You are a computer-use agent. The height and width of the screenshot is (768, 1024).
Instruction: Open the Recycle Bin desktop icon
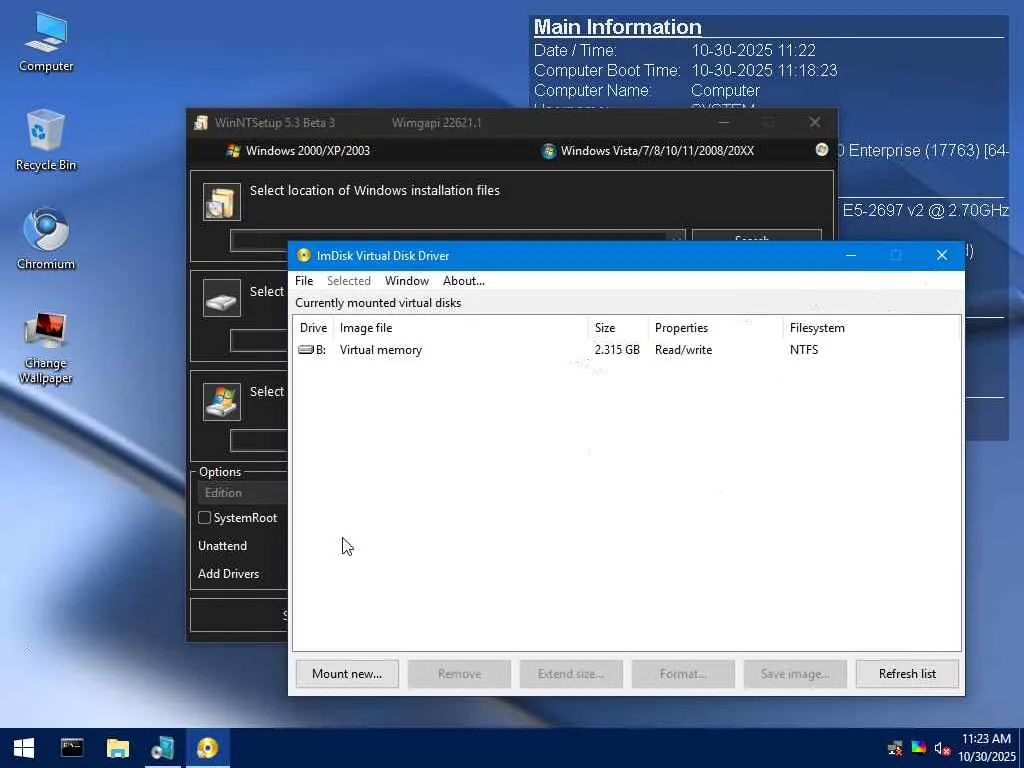(x=46, y=140)
